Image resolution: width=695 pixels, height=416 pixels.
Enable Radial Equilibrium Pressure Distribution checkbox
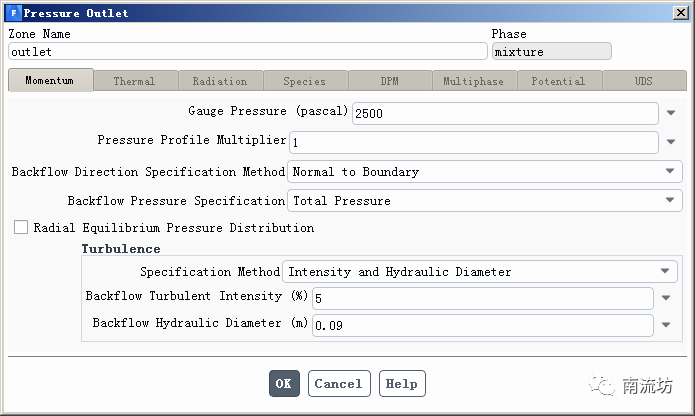point(21,228)
